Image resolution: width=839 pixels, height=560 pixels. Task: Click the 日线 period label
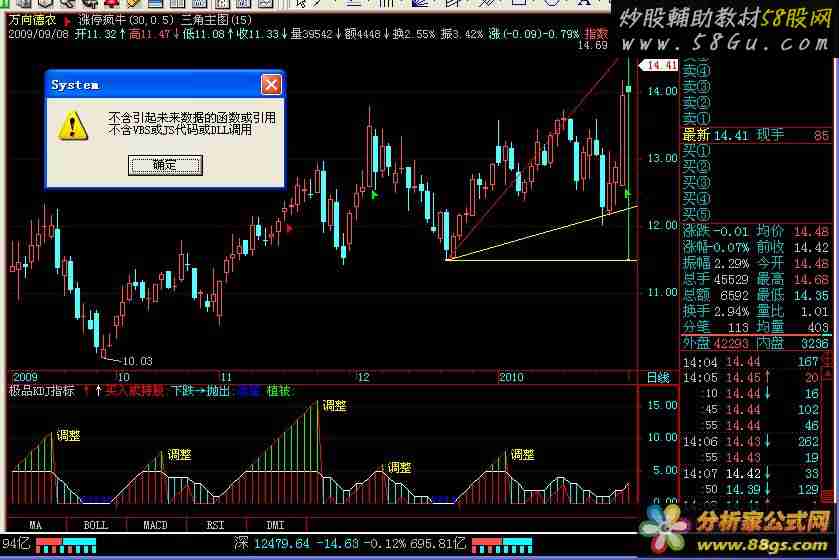pyautogui.click(x=658, y=378)
